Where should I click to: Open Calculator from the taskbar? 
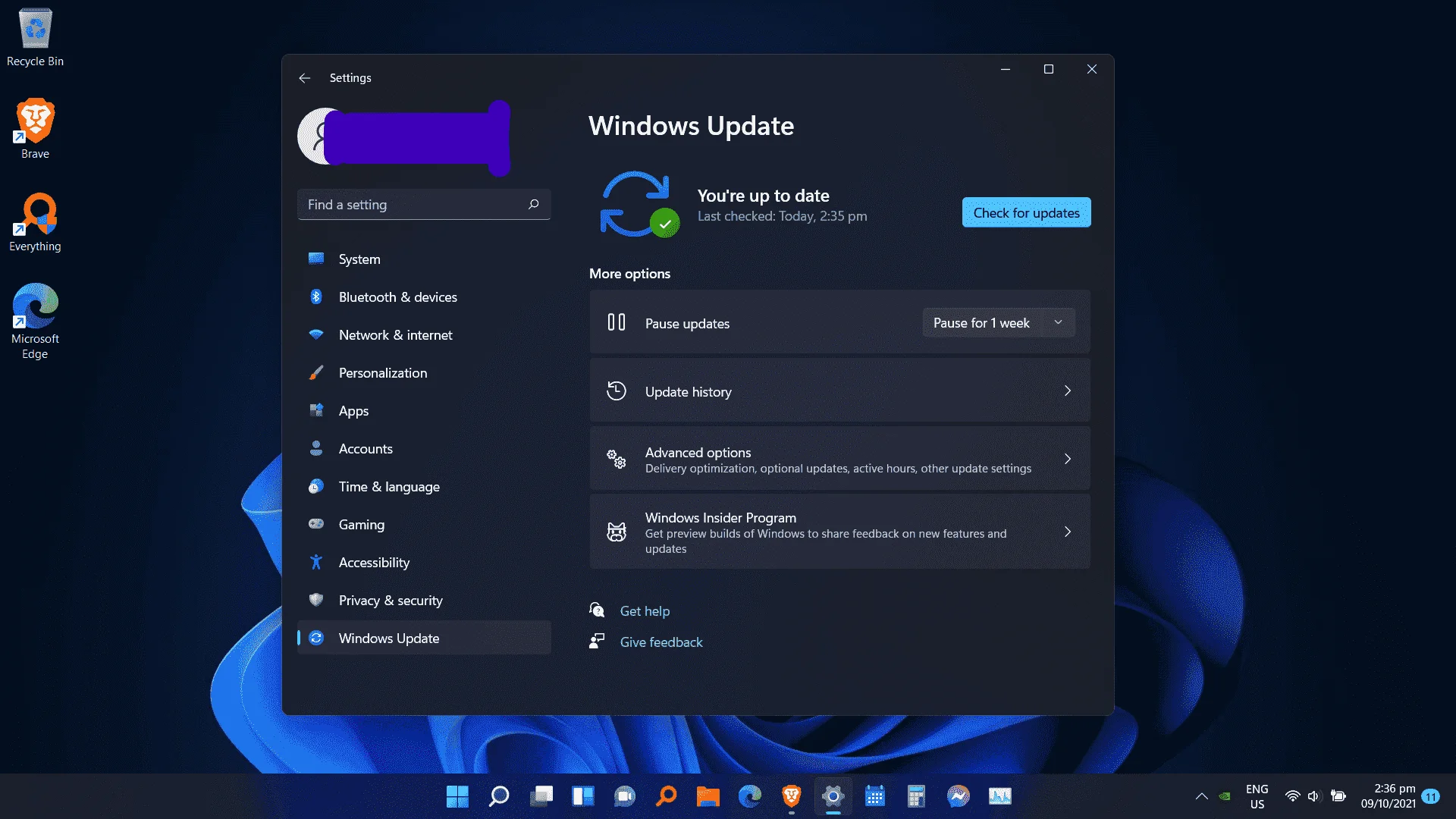[x=917, y=796]
